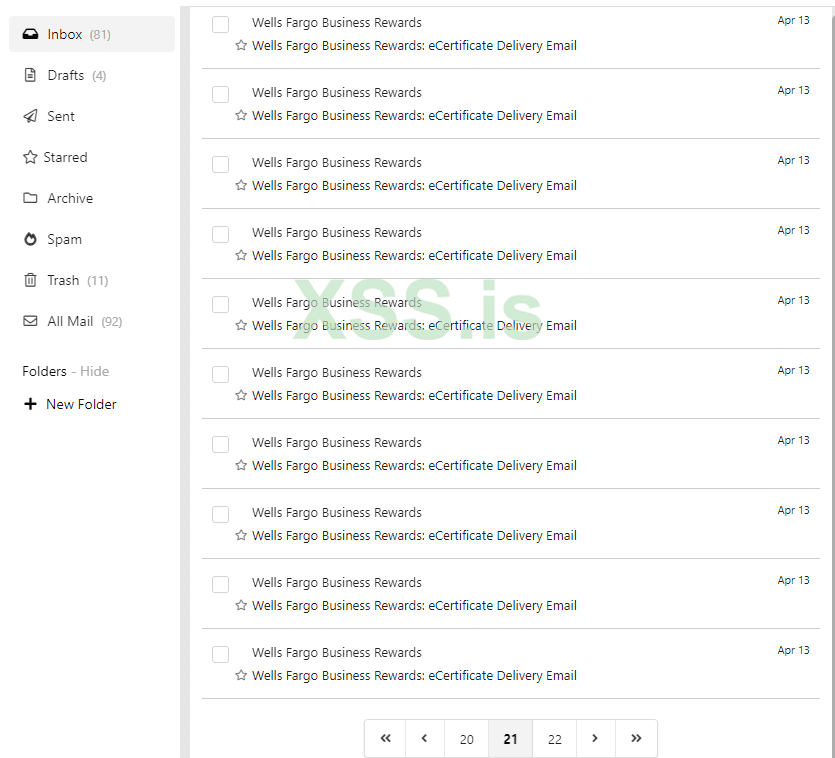Viewport: 835px width, 758px height.
Task: Star the seventh Wells Fargo email from top
Action: (x=241, y=465)
